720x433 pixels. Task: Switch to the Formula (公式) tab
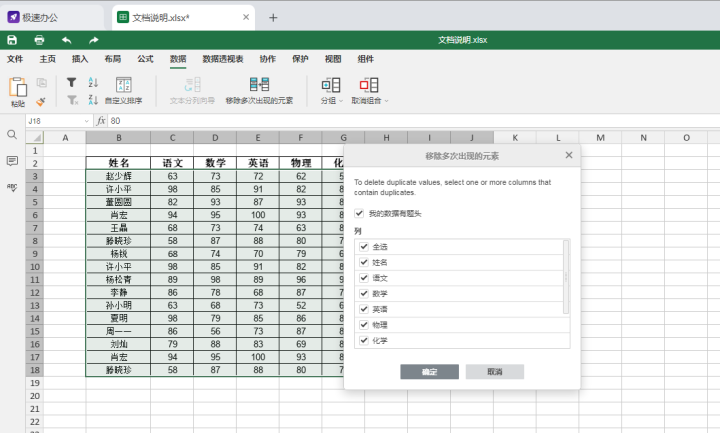145,59
